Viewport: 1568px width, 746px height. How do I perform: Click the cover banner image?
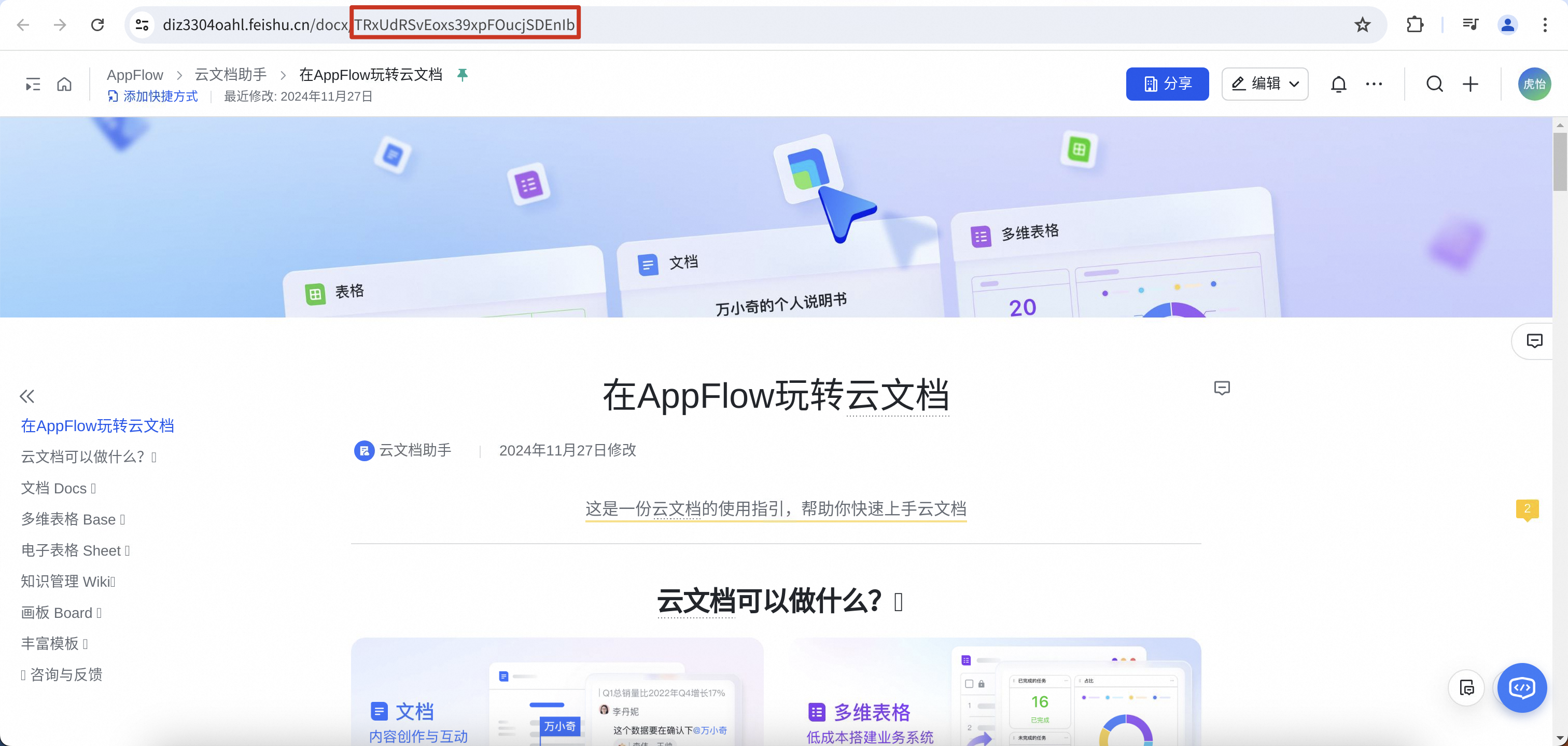tap(776, 217)
